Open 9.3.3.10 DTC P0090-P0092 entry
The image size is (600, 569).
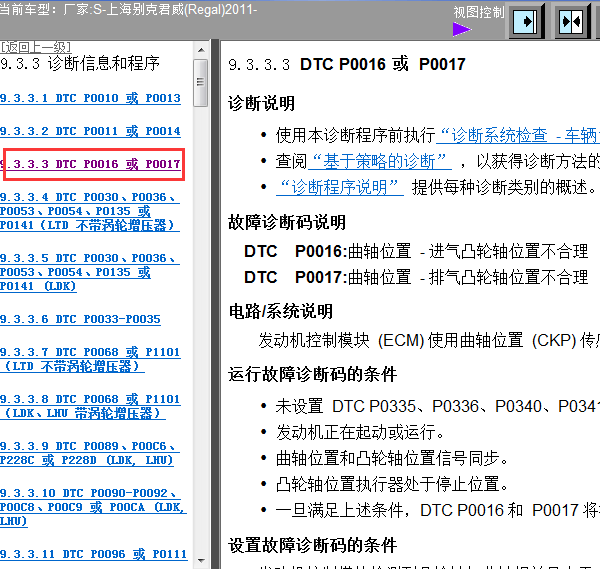(93, 507)
